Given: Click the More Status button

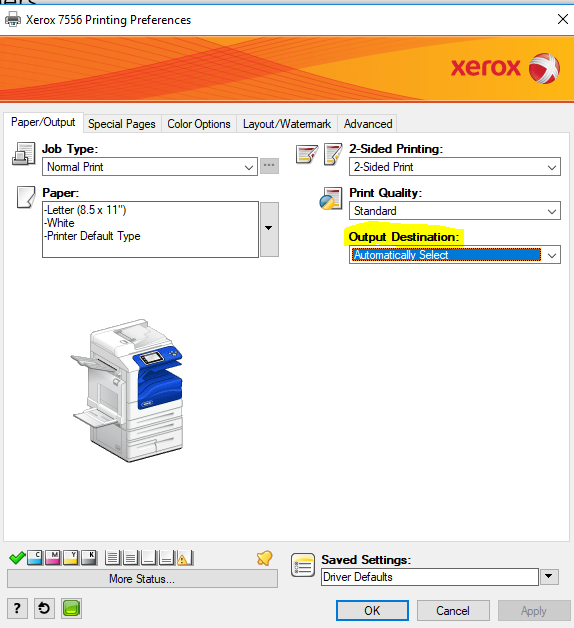Looking at the screenshot, I should point(142,579).
